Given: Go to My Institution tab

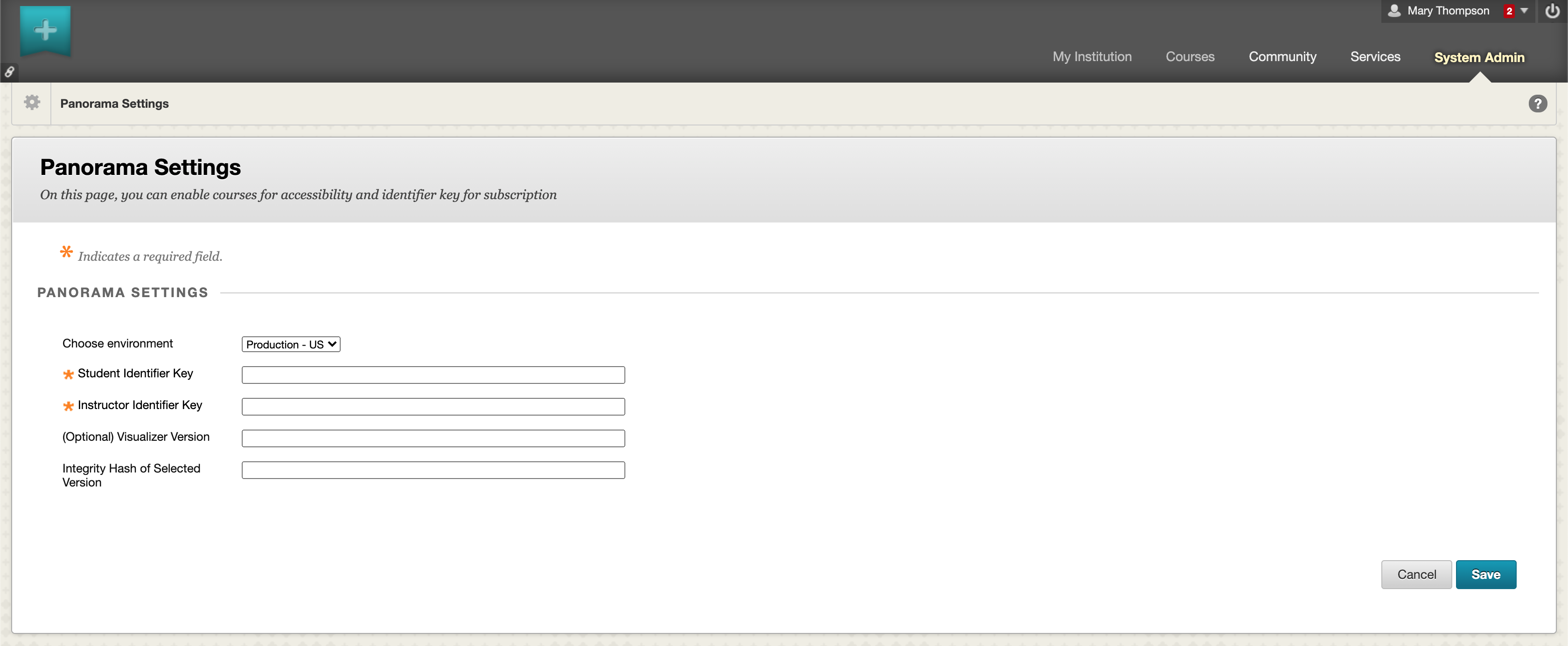Looking at the screenshot, I should click(x=1092, y=56).
